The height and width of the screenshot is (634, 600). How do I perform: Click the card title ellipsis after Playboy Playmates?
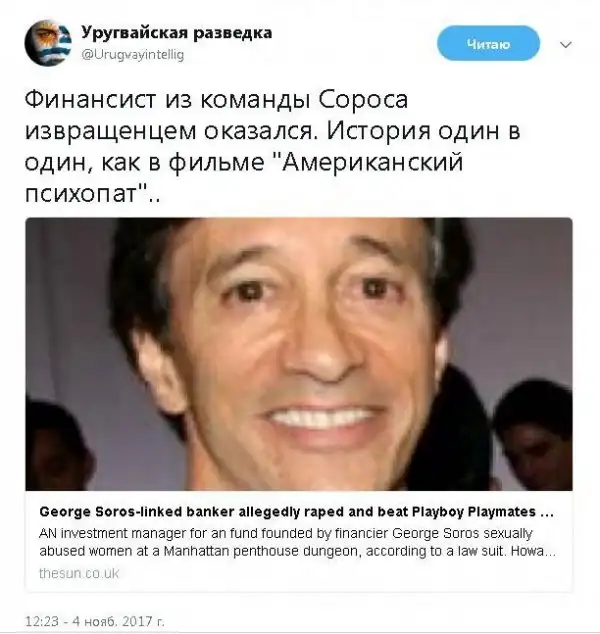[547, 513]
